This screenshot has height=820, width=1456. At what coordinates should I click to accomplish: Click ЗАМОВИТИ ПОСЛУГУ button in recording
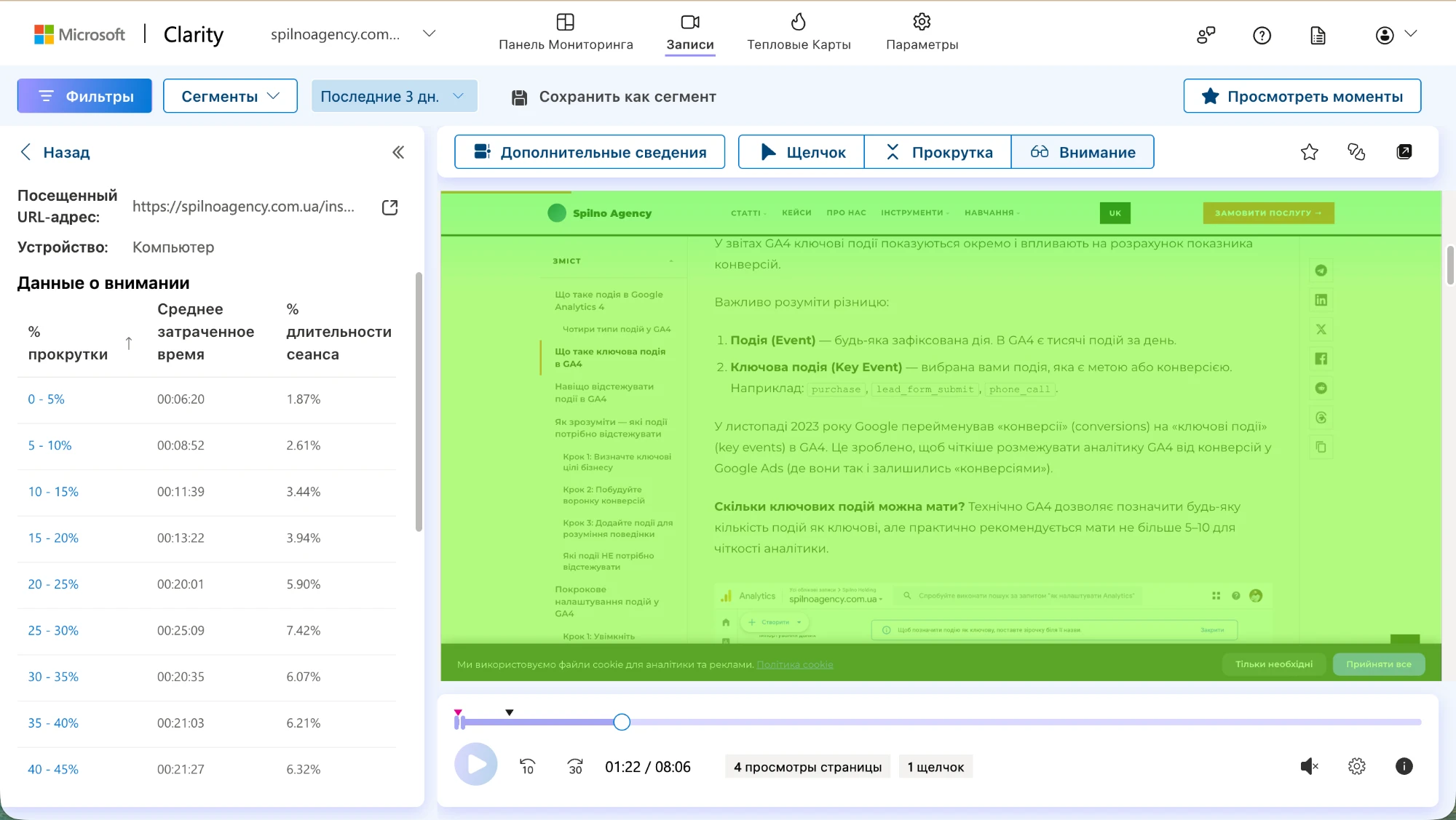coord(1268,213)
